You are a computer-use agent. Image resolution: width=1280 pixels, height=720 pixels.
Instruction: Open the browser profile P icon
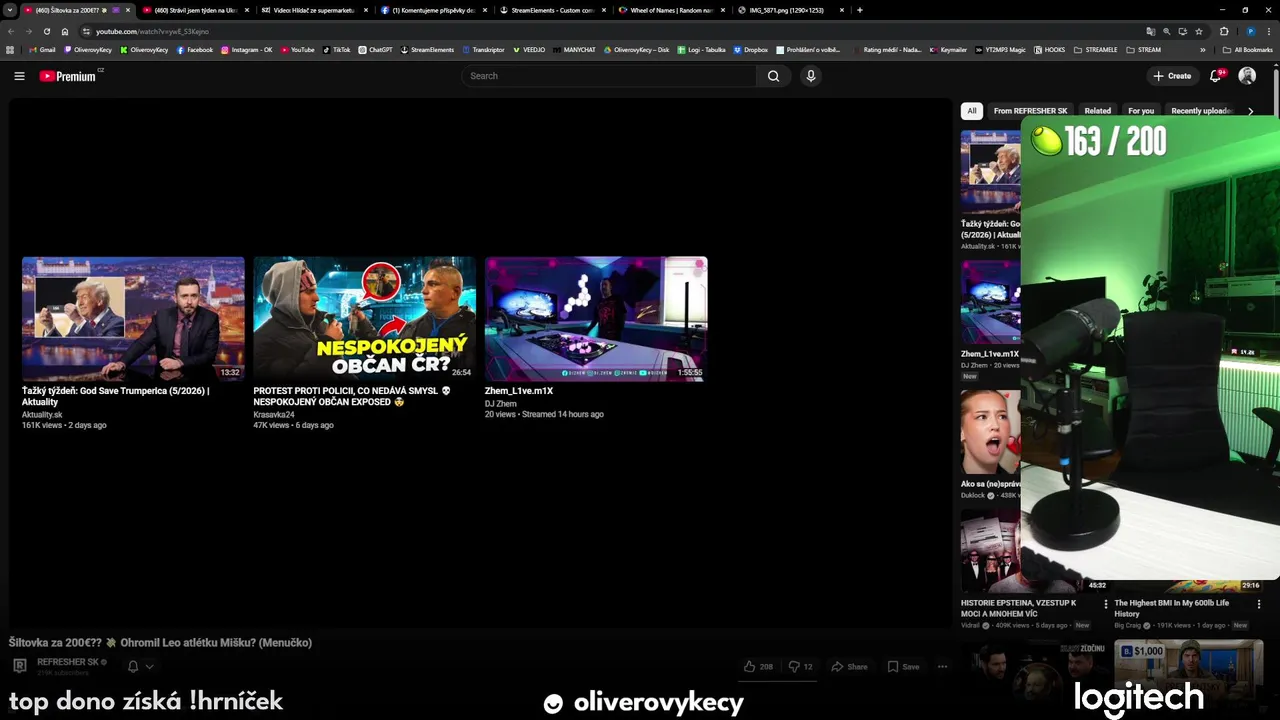[x=1250, y=31]
